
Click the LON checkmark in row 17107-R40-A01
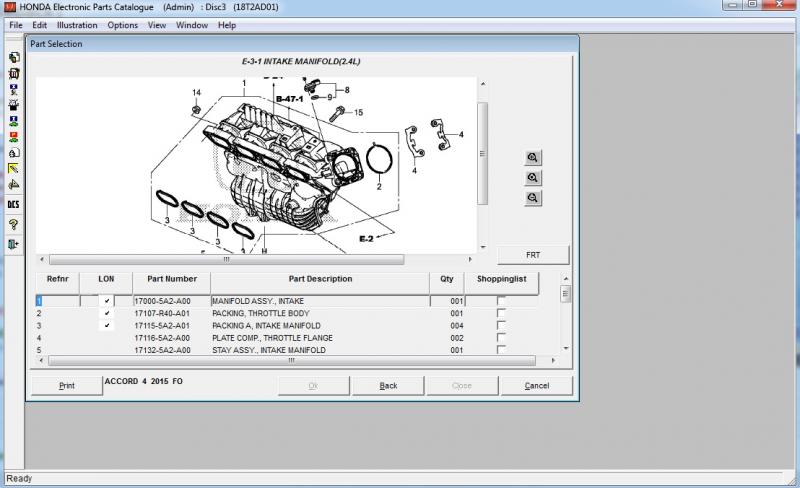click(x=107, y=313)
